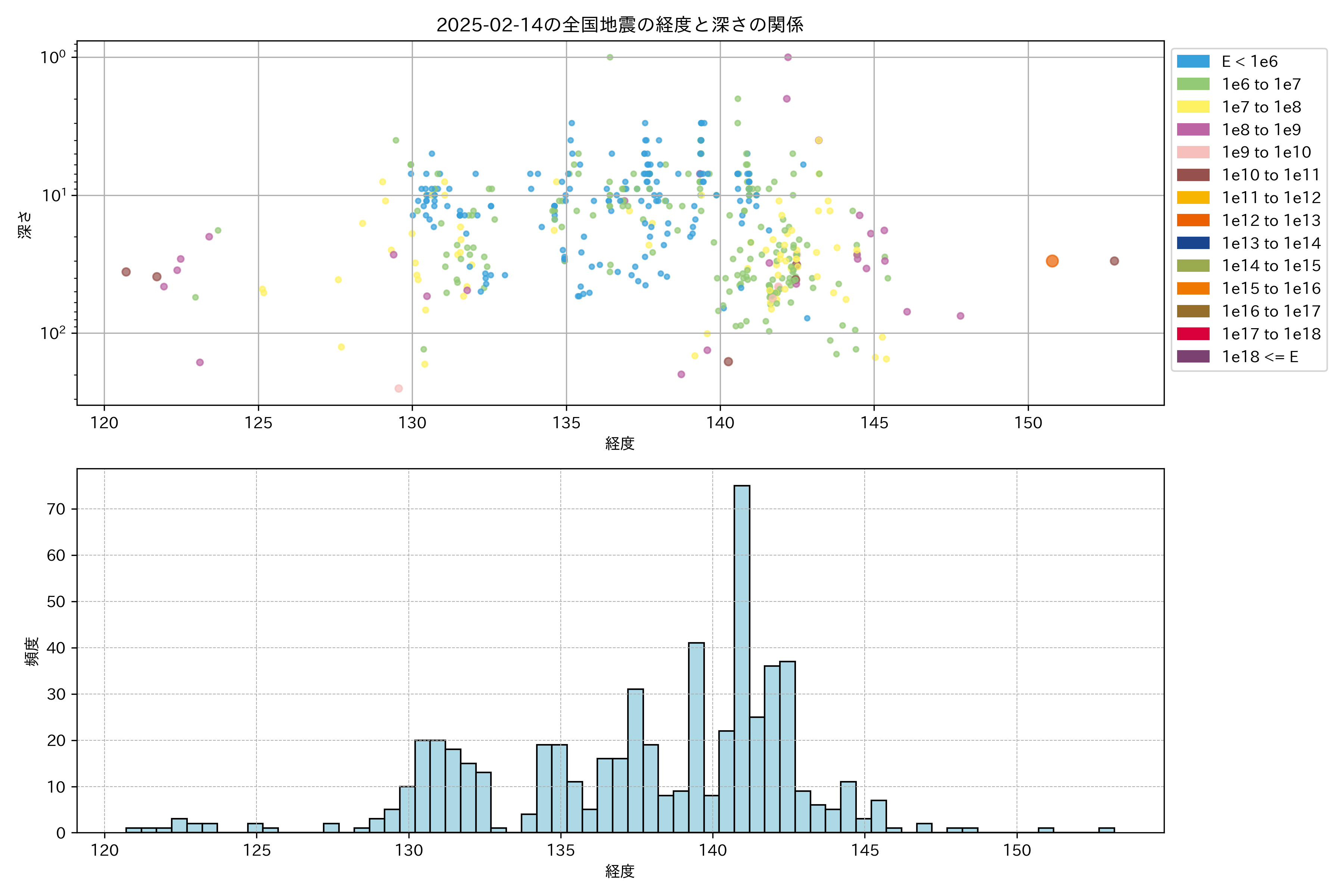The height and width of the screenshot is (896, 1344).
Task: Click the tallest histogram bar near longitude 141
Action: click(742, 657)
